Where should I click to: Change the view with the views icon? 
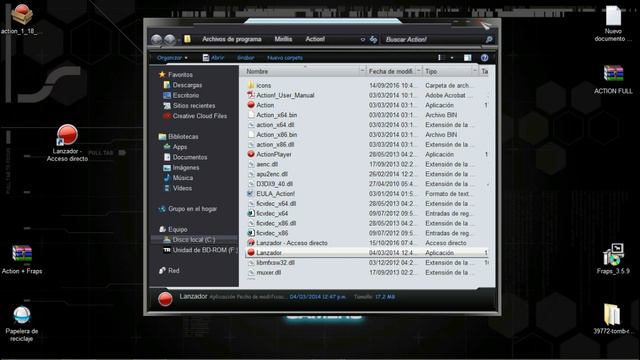click(x=440, y=58)
